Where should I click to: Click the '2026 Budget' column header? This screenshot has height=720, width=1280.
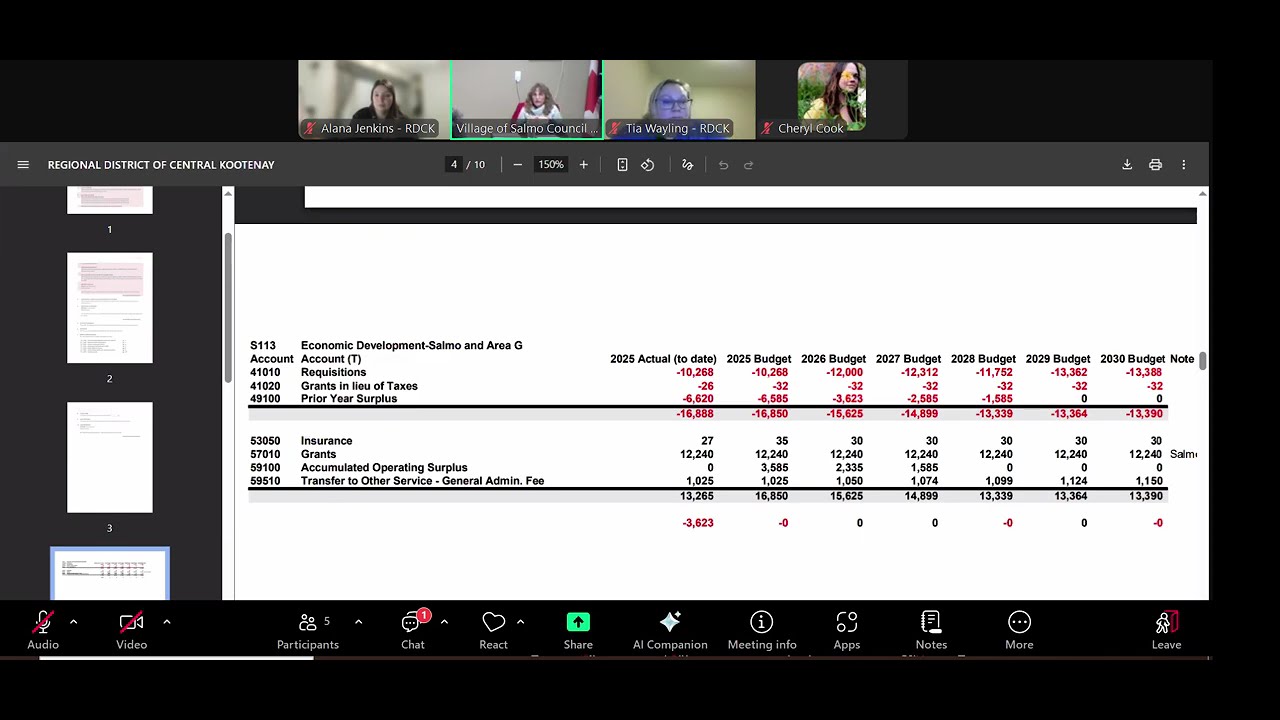click(x=833, y=359)
